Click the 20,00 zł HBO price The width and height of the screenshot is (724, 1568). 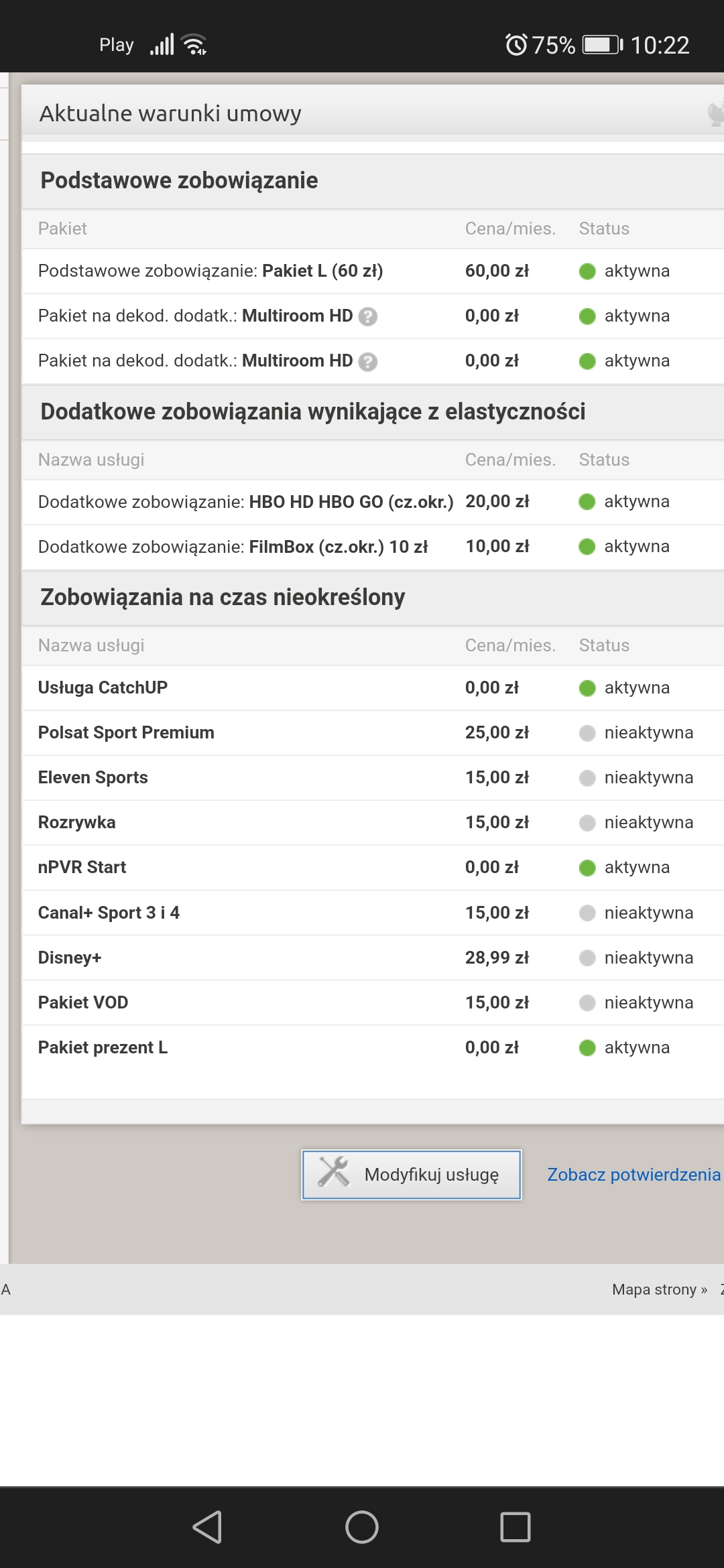pos(497,501)
